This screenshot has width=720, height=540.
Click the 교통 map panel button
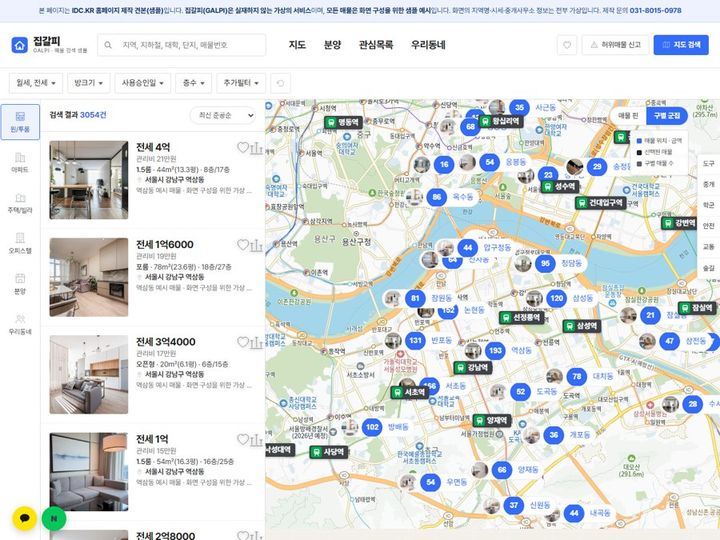[x=709, y=247]
